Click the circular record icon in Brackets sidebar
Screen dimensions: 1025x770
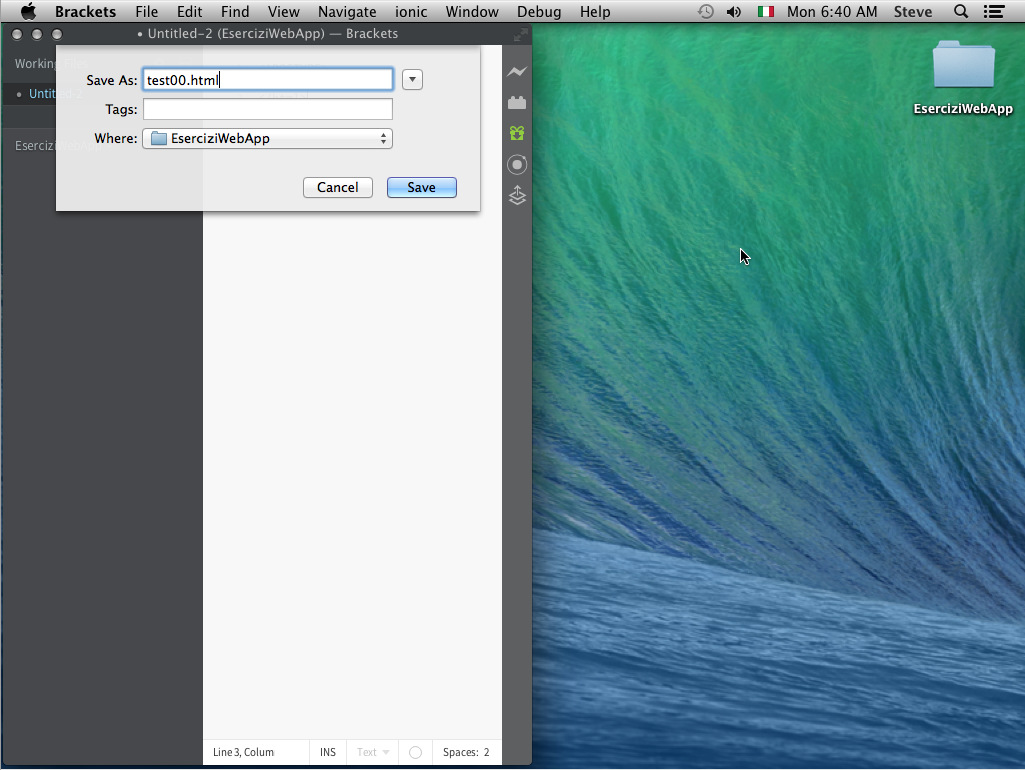pos(516,164)
